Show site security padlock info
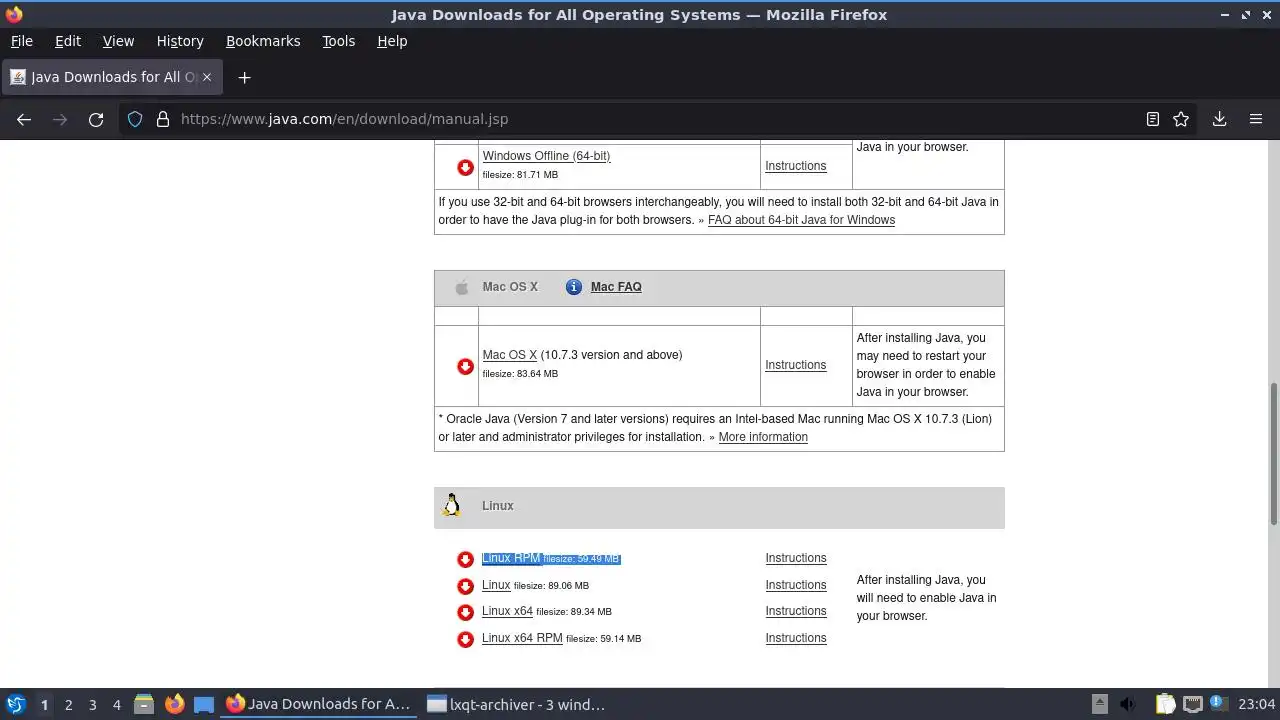This screenshot has height=720, width=1280. [163, 119]
